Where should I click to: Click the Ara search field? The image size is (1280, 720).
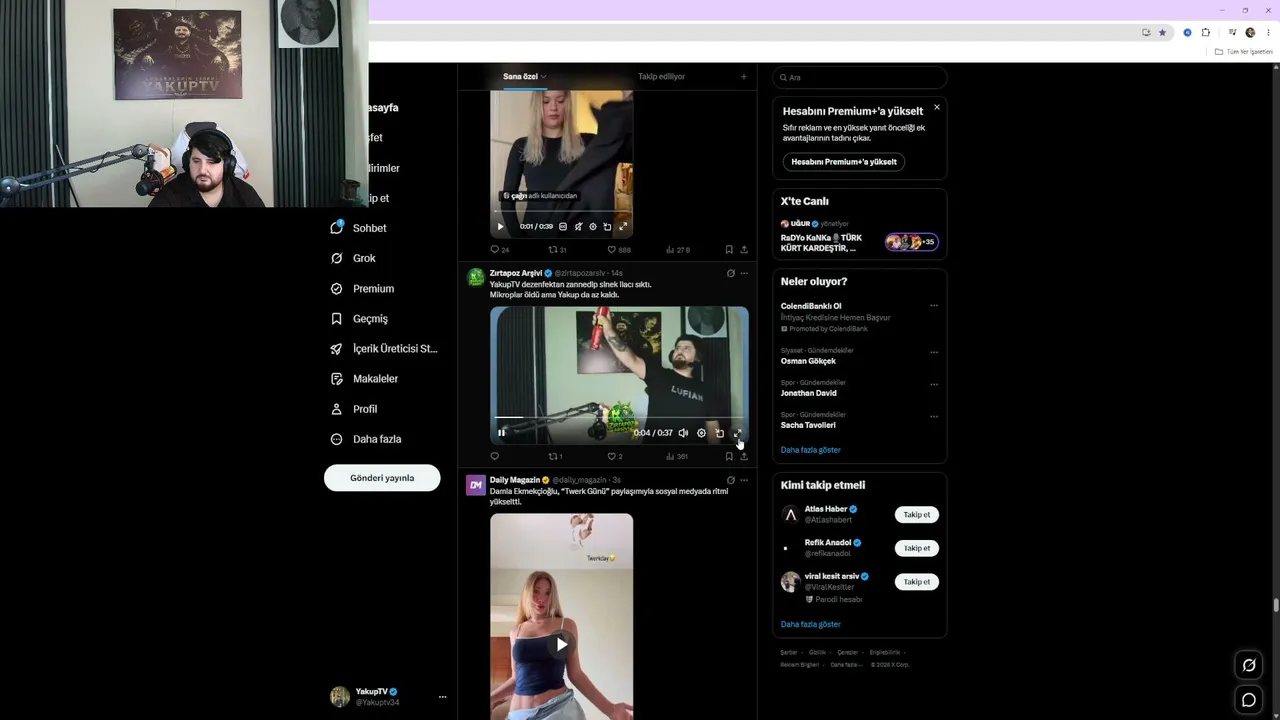(860, 77)
